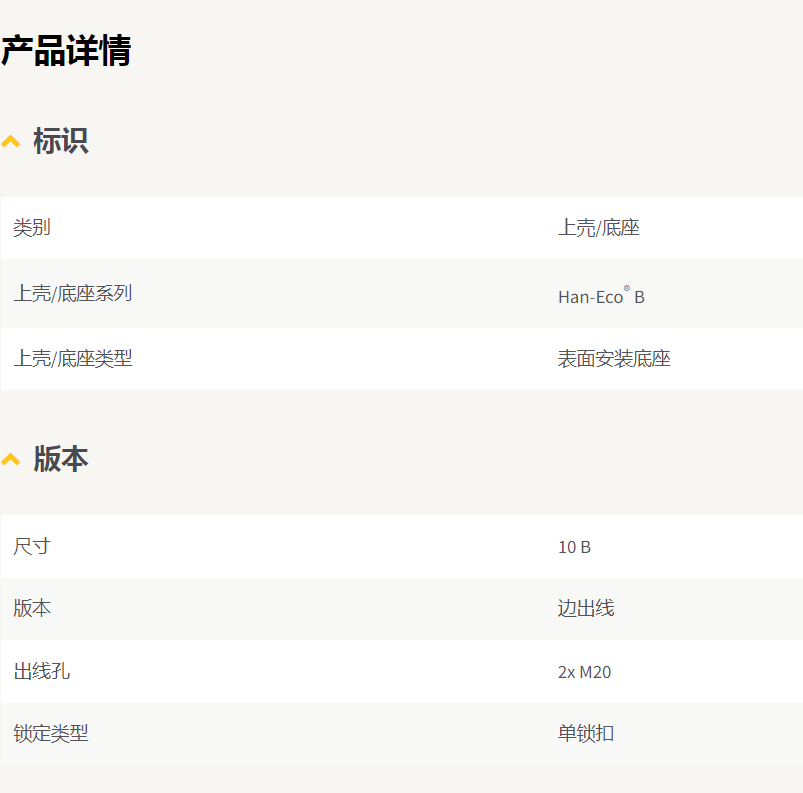
Task: Select the 上壳/底座系列 row label
Action: pos(73,294)
